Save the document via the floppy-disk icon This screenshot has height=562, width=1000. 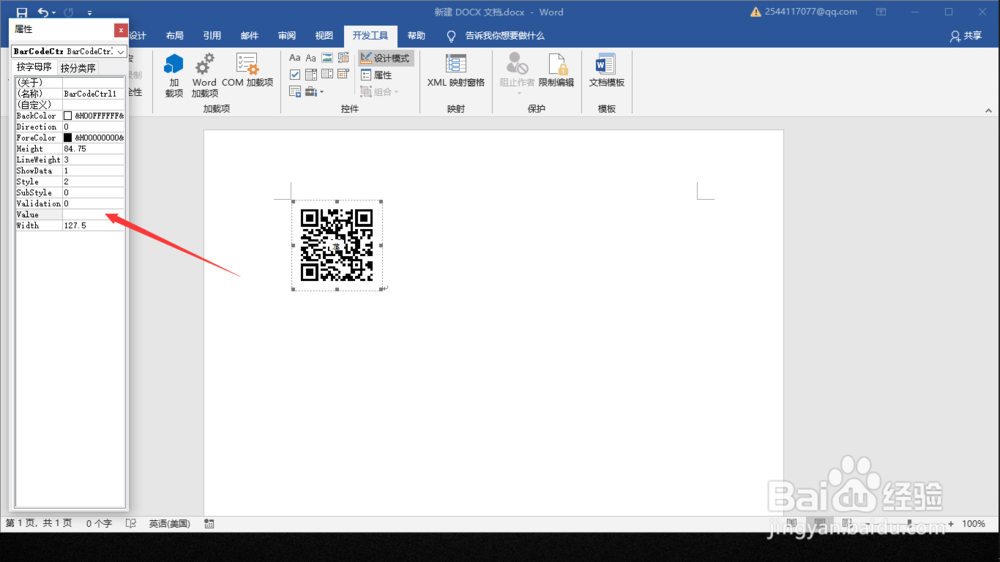[x=22, y=12]
